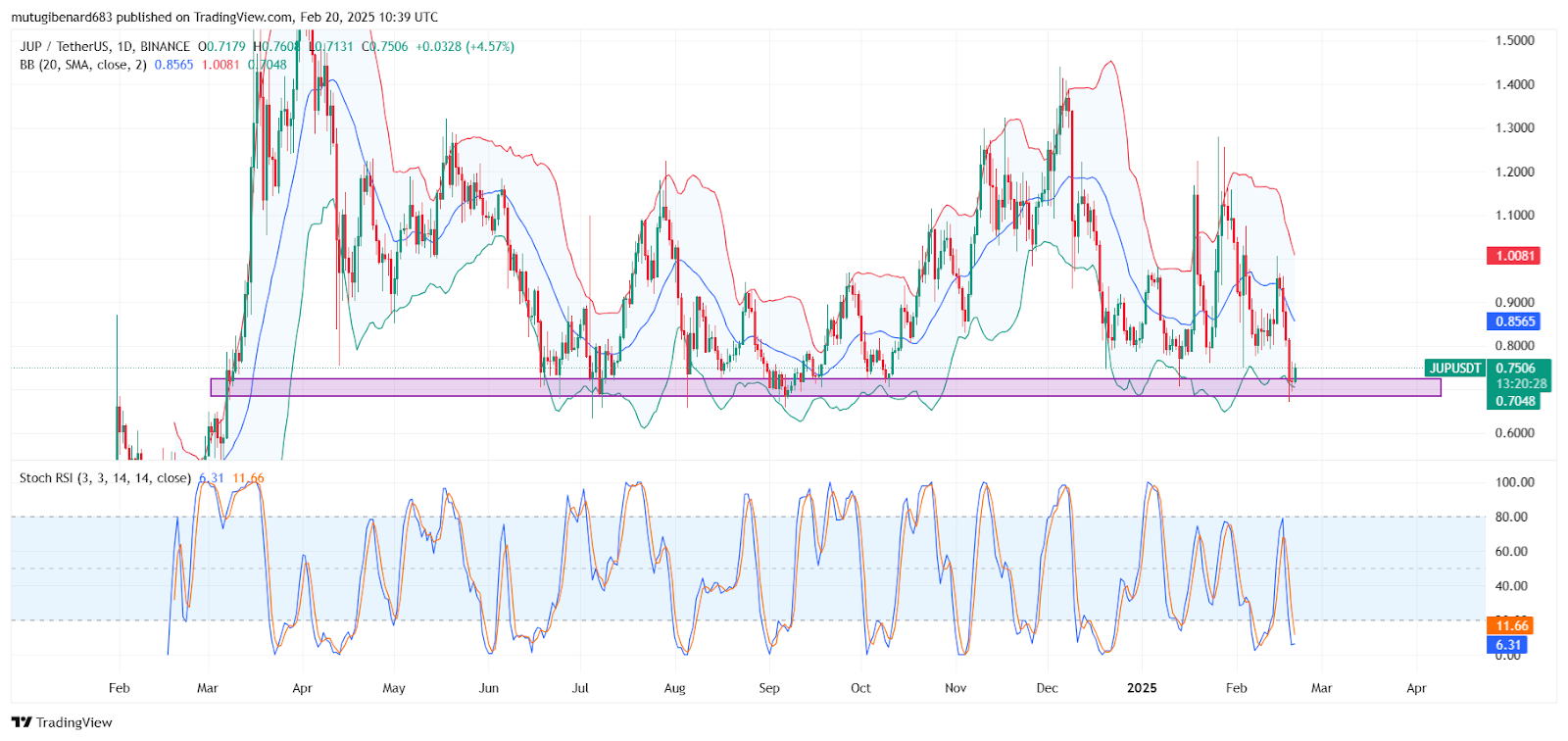Click the blue 6.31 Stoch RSI axis tag

point(1508,645)
